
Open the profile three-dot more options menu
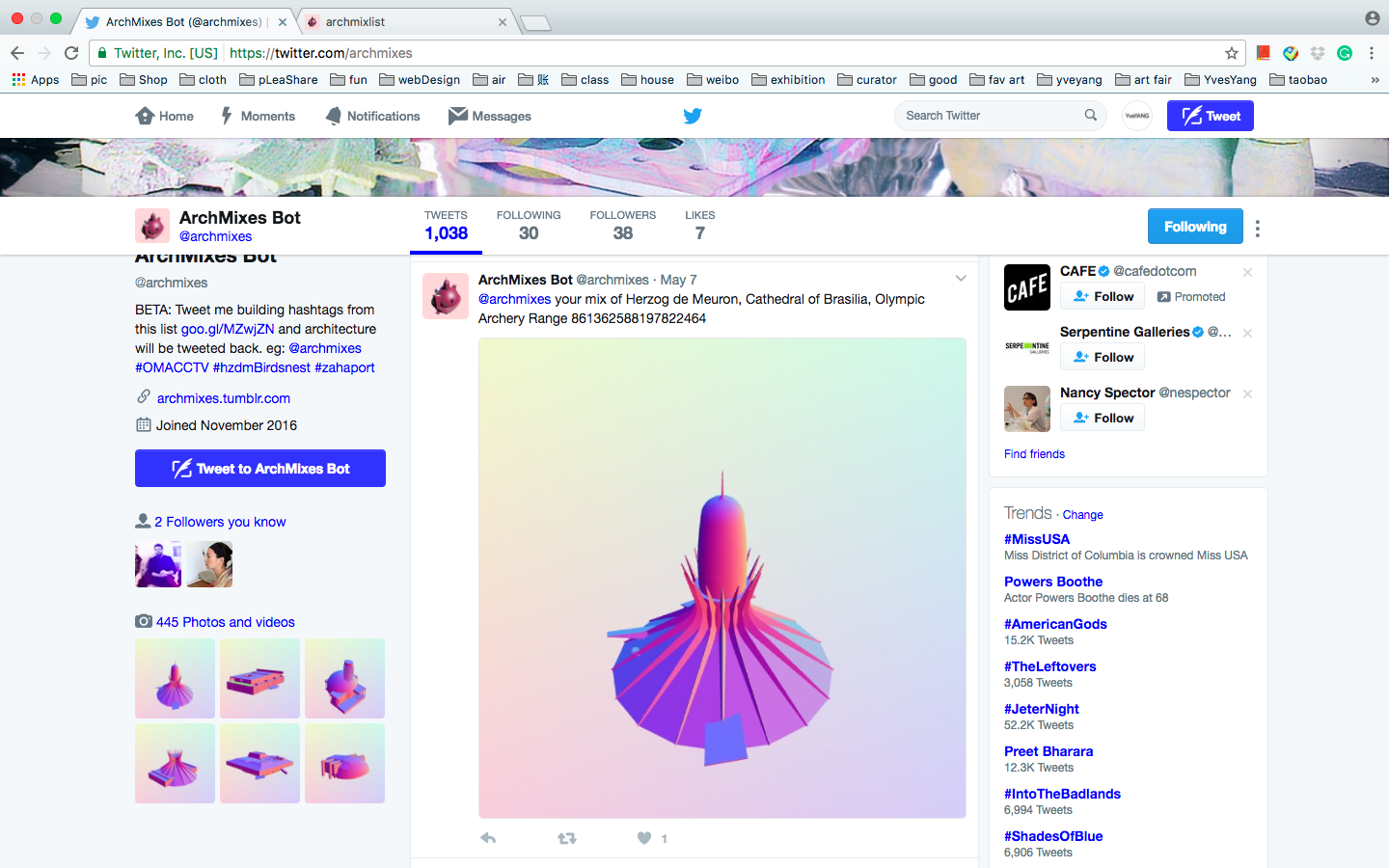tap(1257, 228)
